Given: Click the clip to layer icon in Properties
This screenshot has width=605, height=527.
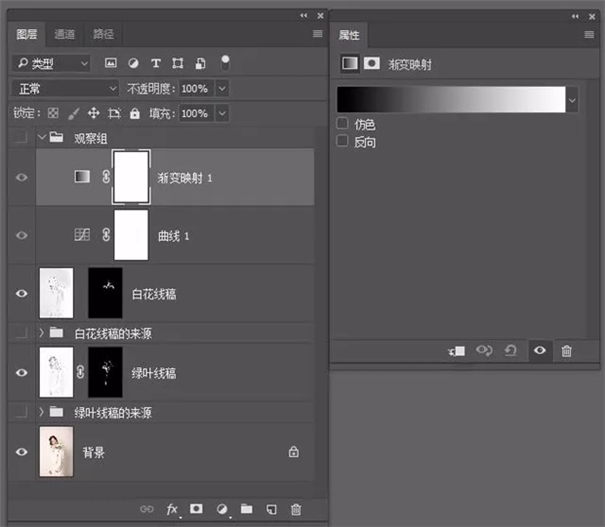Looking at the screenshot, I should [458, 351].
